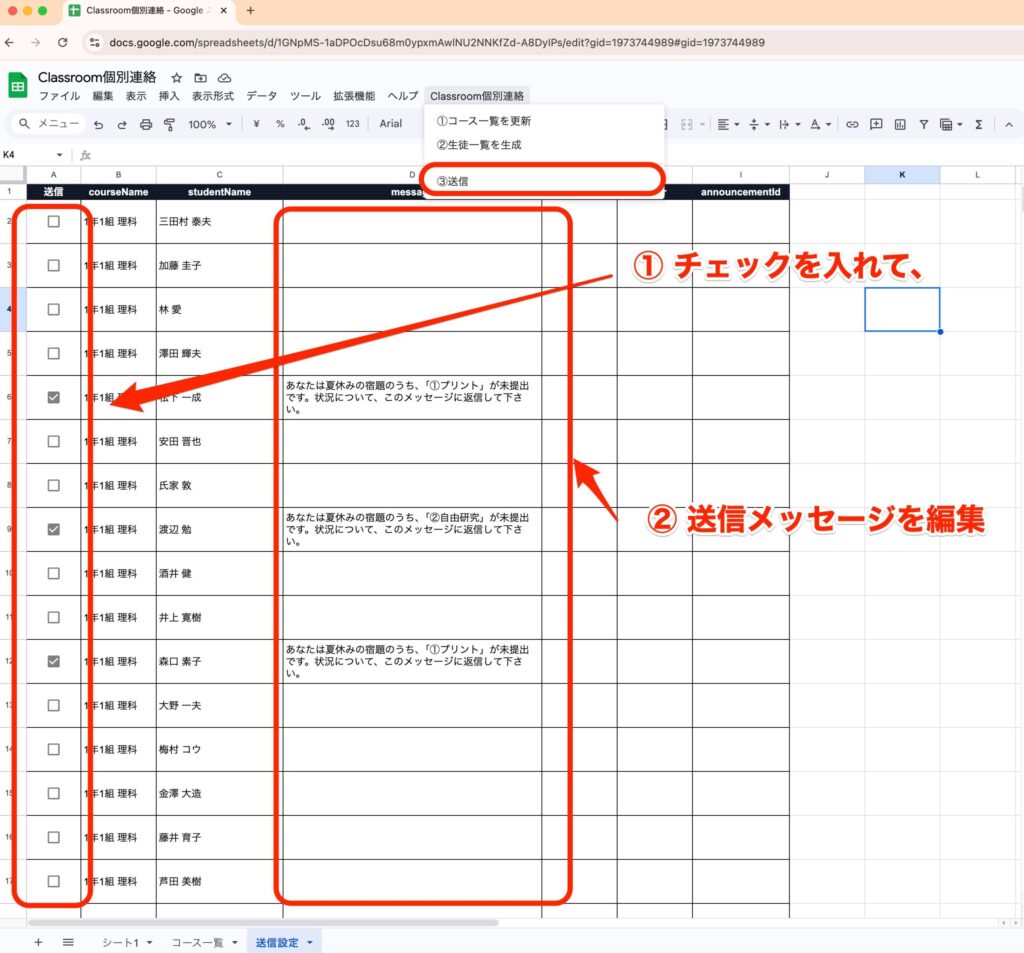Star the Classroom個別連絡 document
Viewport: 1024px width, 953px height.
click(177, 78)
